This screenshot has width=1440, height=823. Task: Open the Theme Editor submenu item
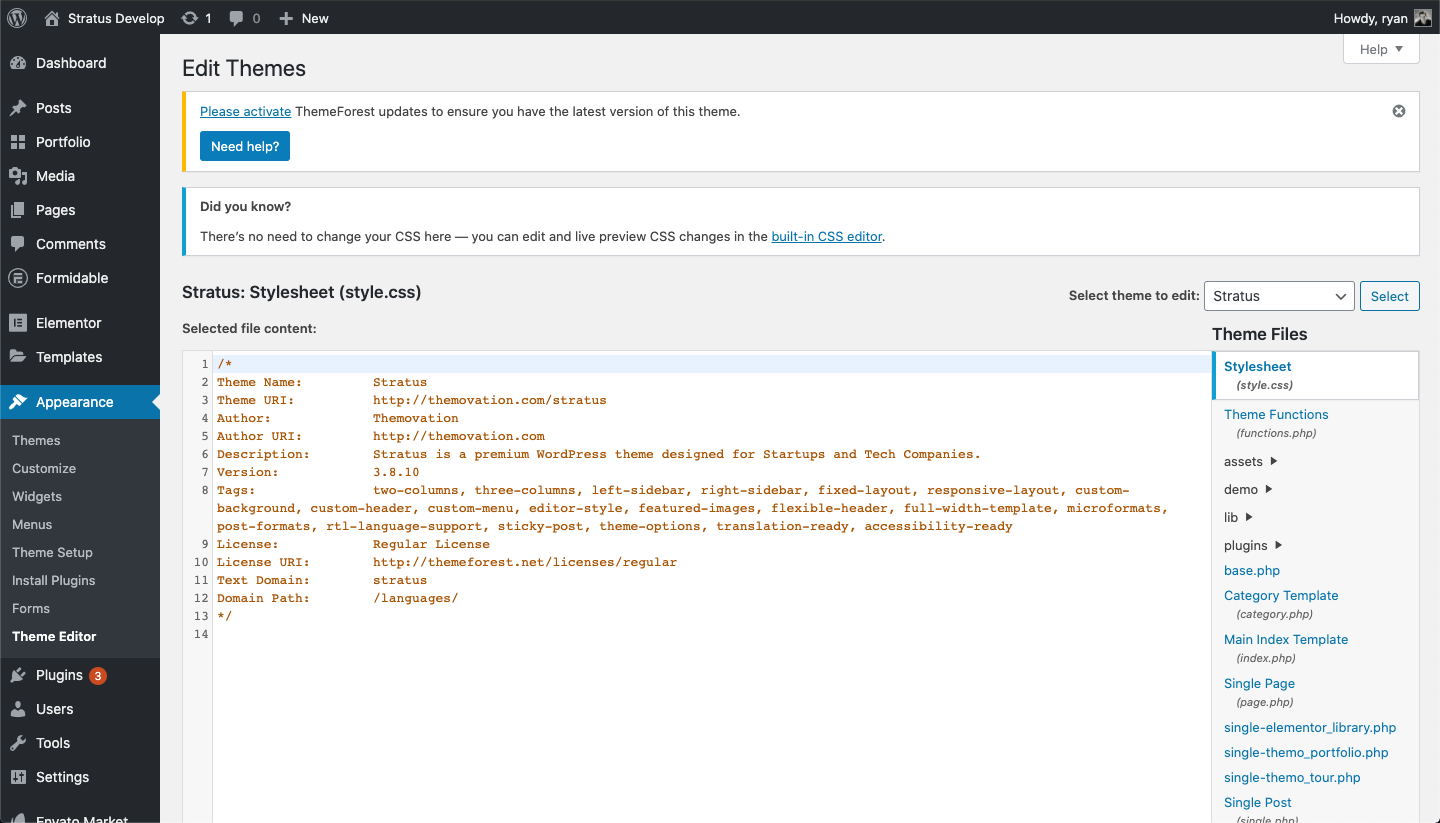point(54,636)
